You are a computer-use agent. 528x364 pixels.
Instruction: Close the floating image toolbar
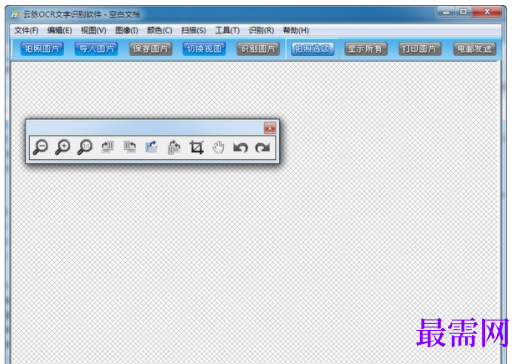tap(270, 128)
